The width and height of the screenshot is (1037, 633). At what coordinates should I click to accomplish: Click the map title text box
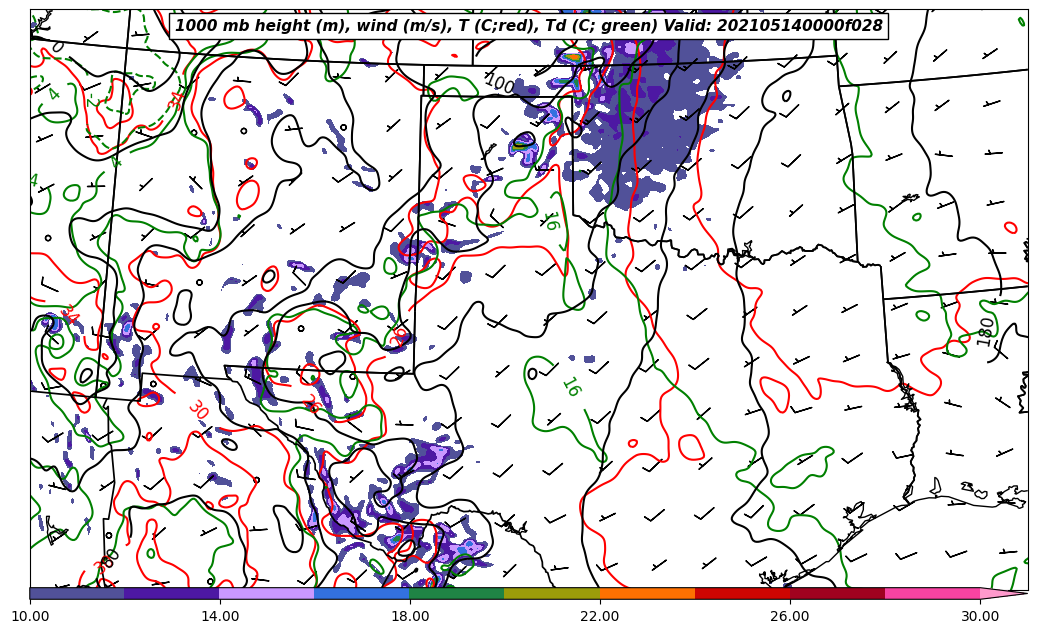pyautogui.click(x=528, y=25)
